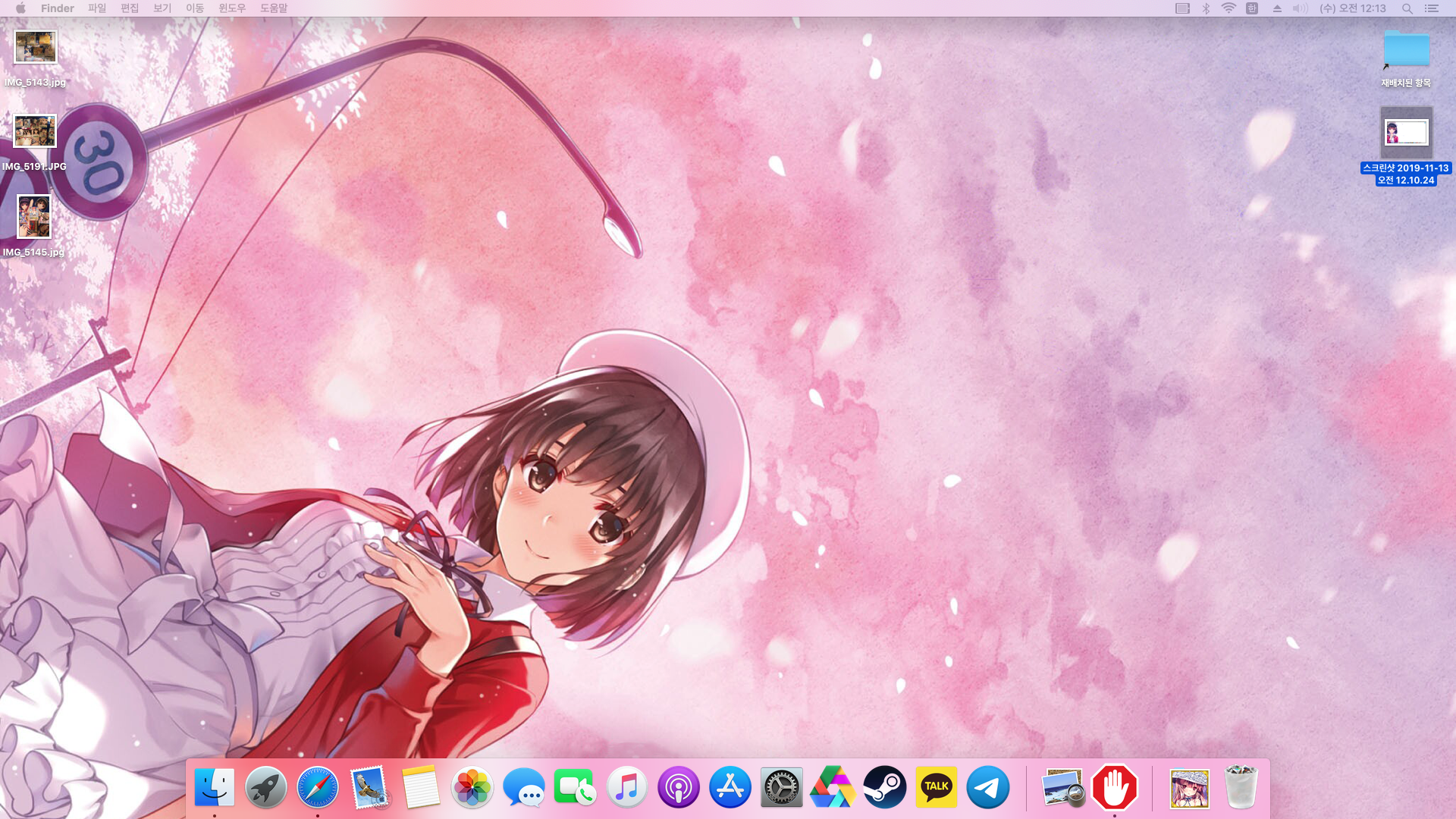This screenshot has width=1456, height=819.
Task: Click the Wi-Fi status icon
Action: click(1228, 8)
